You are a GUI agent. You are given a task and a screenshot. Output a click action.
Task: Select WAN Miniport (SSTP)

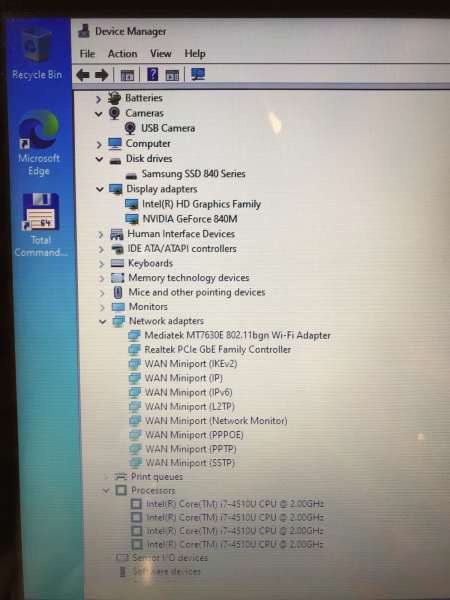tap(190, 463)
